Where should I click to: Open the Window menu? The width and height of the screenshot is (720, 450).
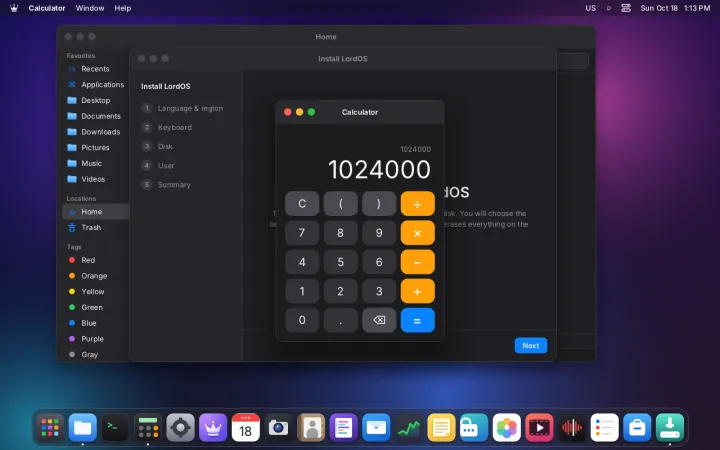(x=90, y=8)
